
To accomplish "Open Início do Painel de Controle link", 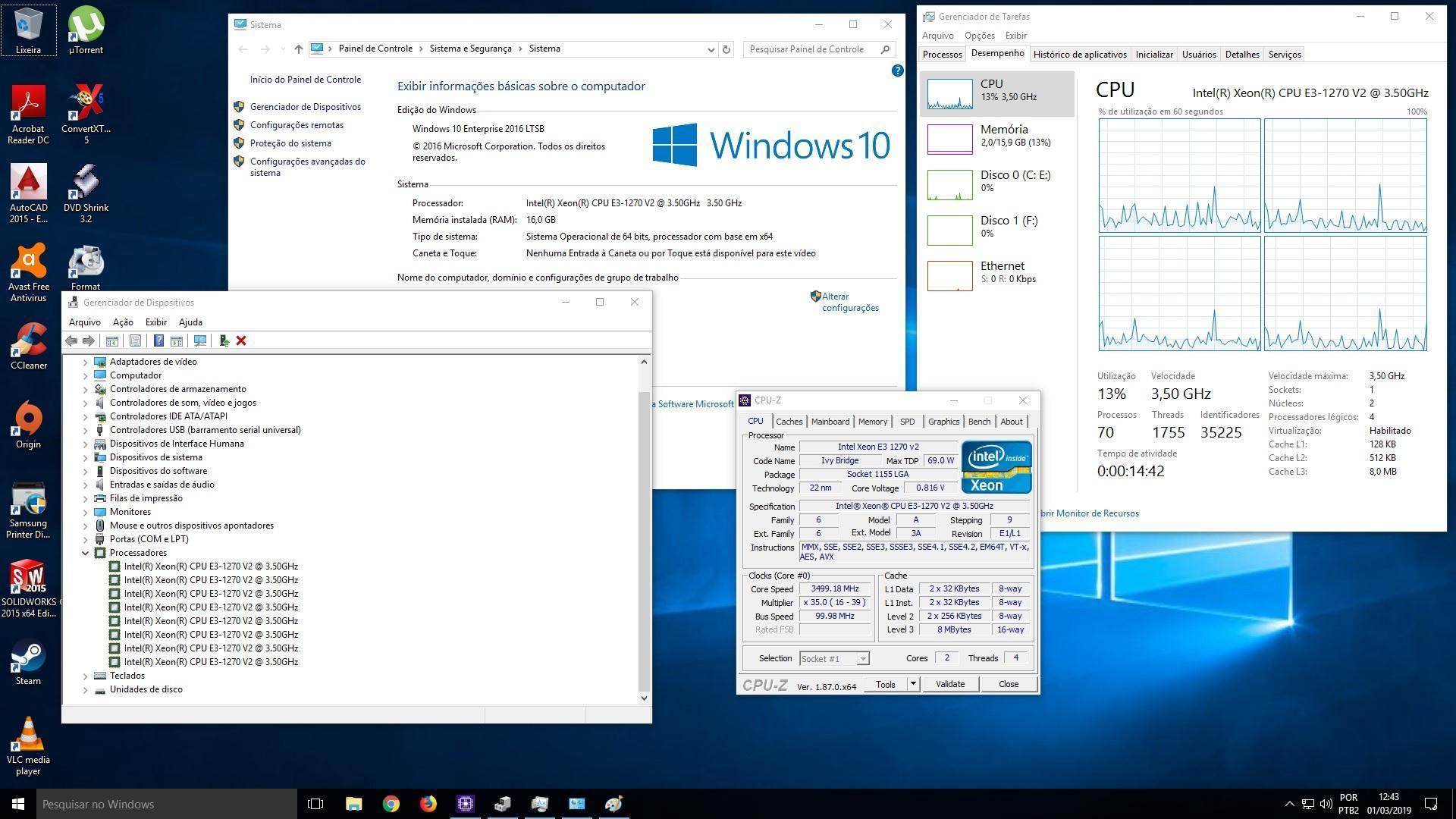I will (306, 80).
